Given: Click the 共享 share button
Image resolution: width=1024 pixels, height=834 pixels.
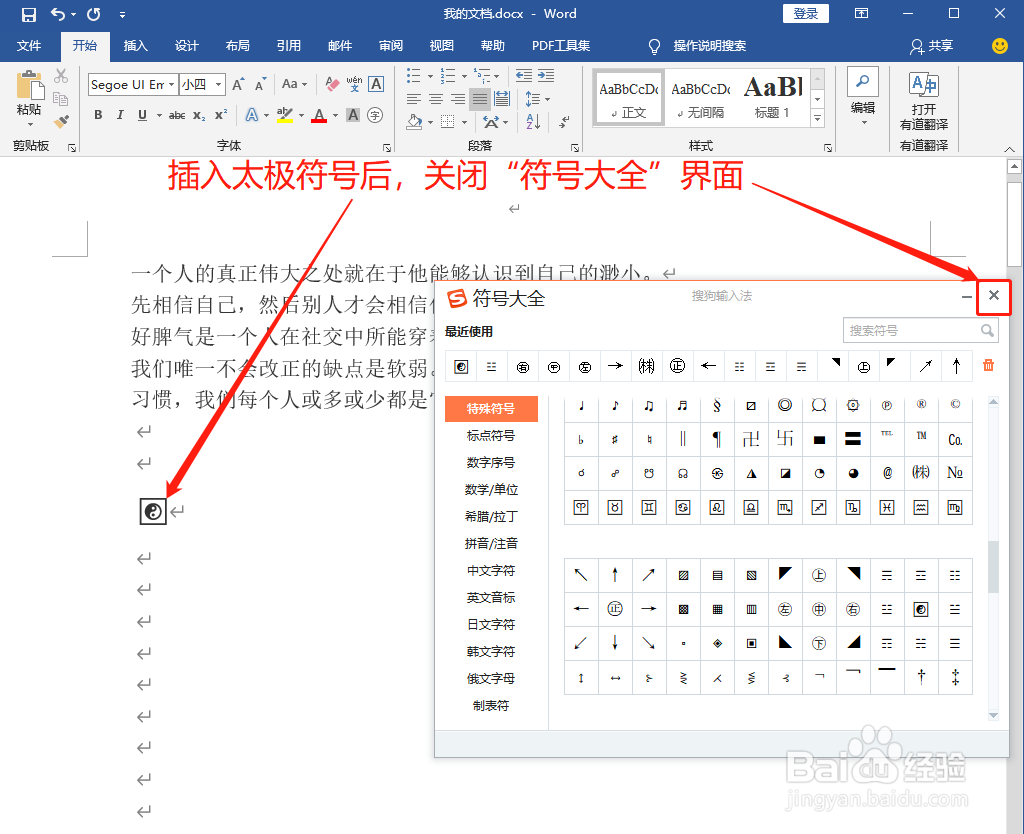Looking at the screenshot, I should [932, 46].
